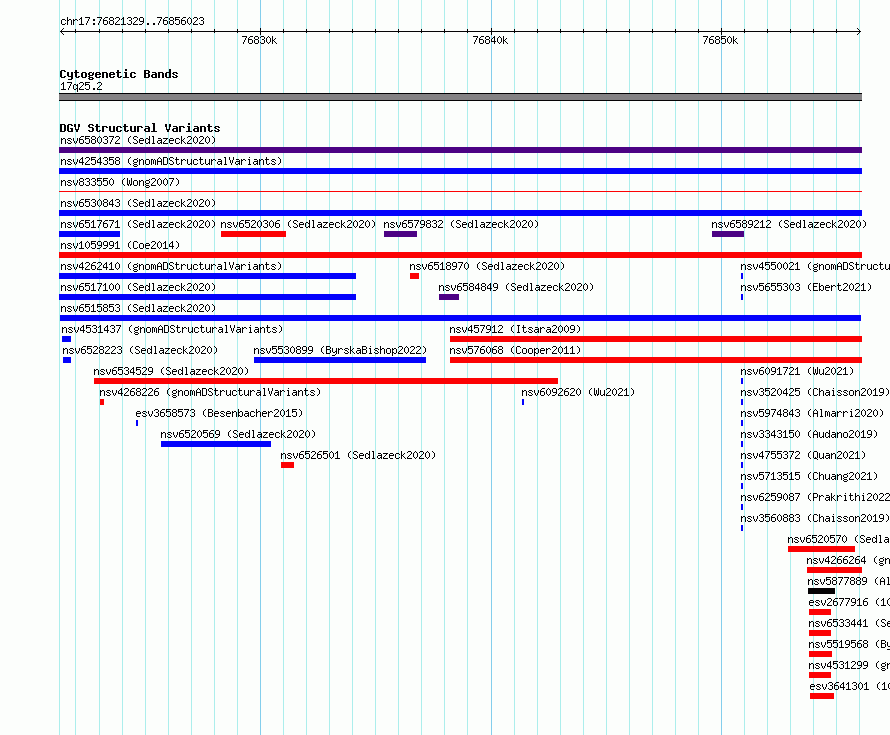Select the nsv6517671 blue variant bar

tap(90, 234)
